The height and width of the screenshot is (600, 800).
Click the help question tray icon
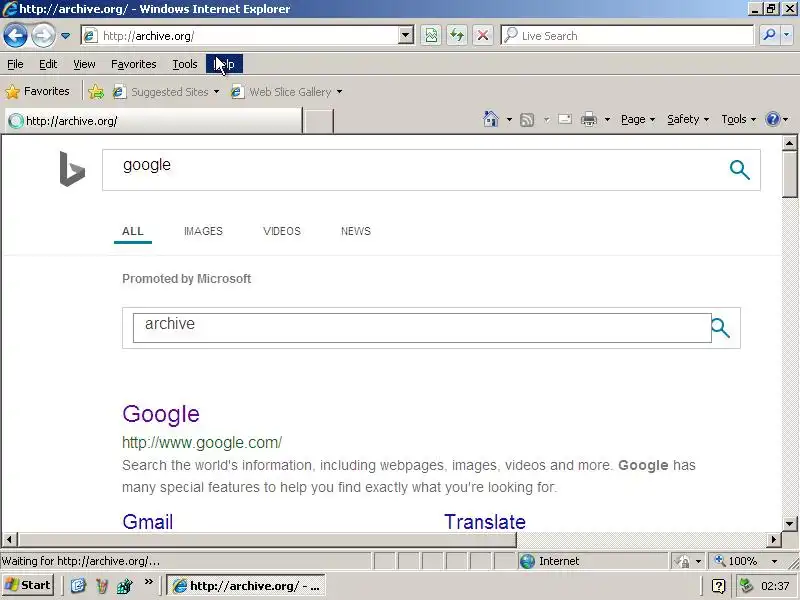(x=718, y=586)
